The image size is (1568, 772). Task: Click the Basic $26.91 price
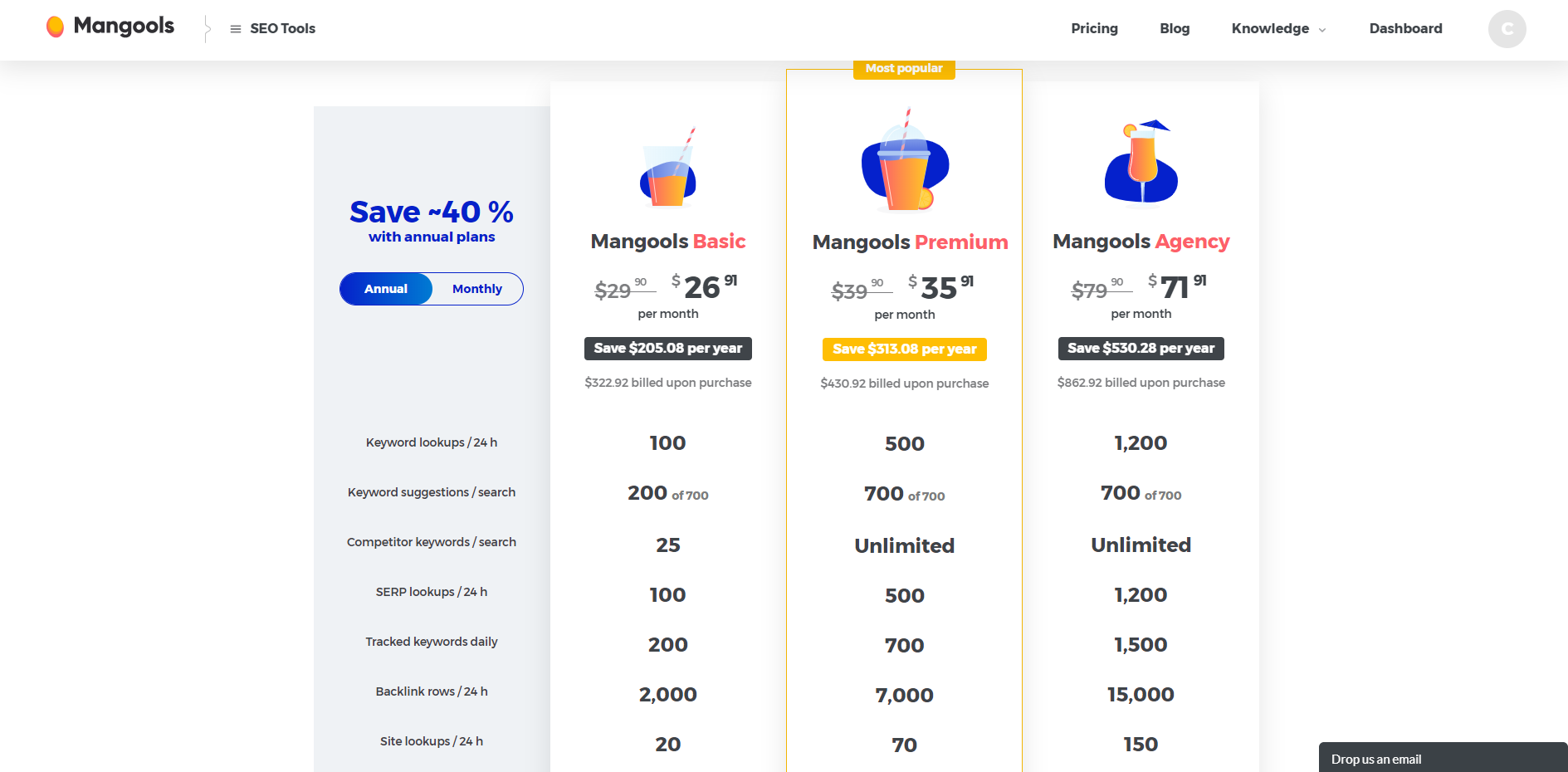coord(705,287)
